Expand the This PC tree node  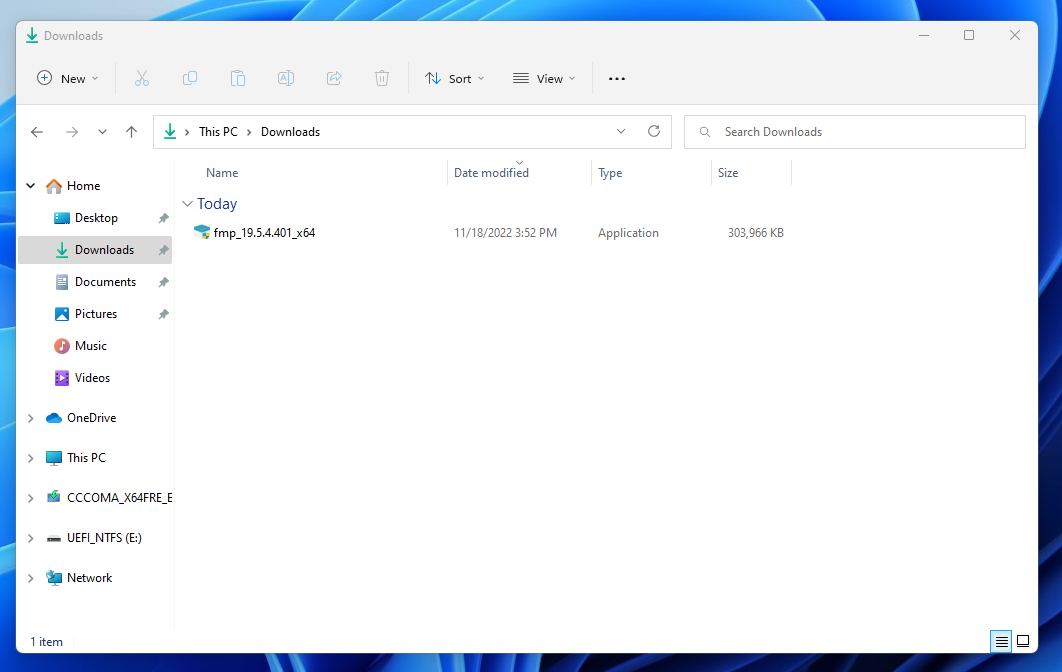point(30,459)
